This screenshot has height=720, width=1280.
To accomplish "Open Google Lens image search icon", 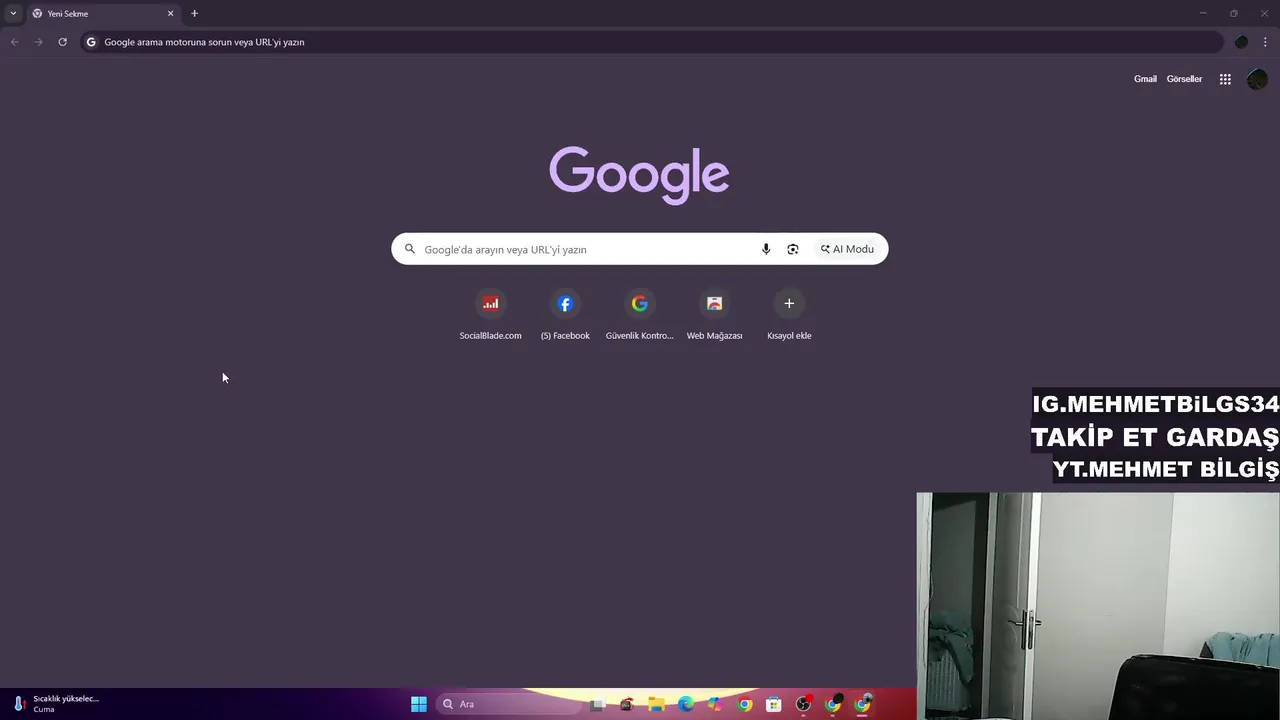I will point(793,249).
